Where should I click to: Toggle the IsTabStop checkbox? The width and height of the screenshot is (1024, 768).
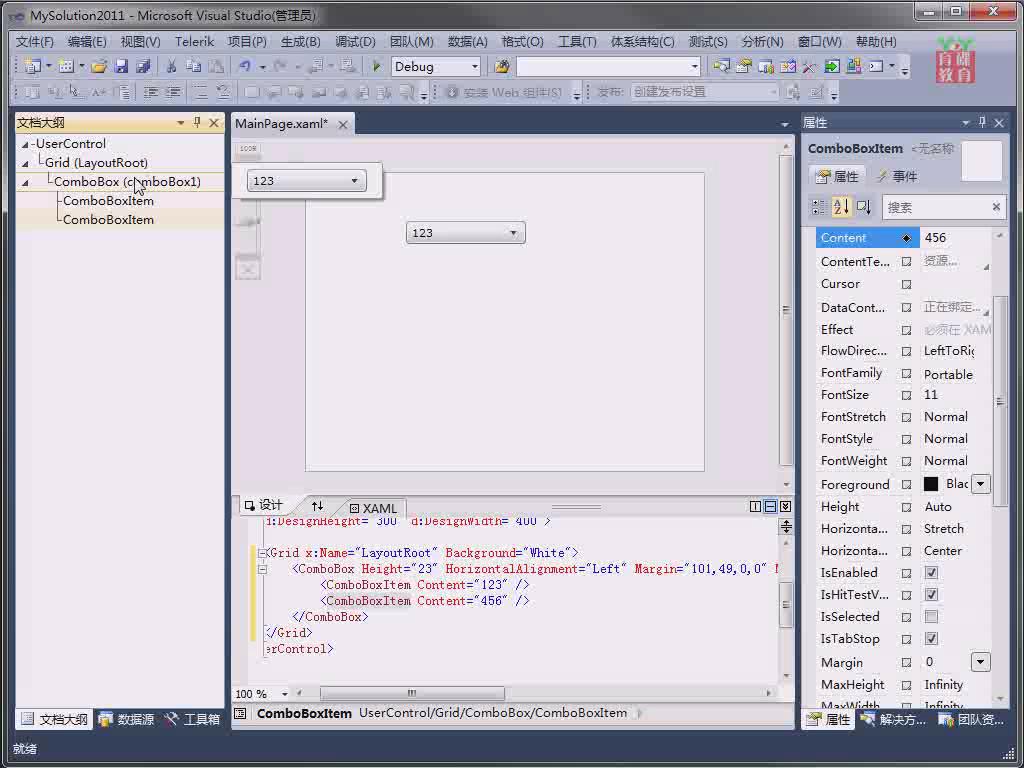(x=931, y=639)
